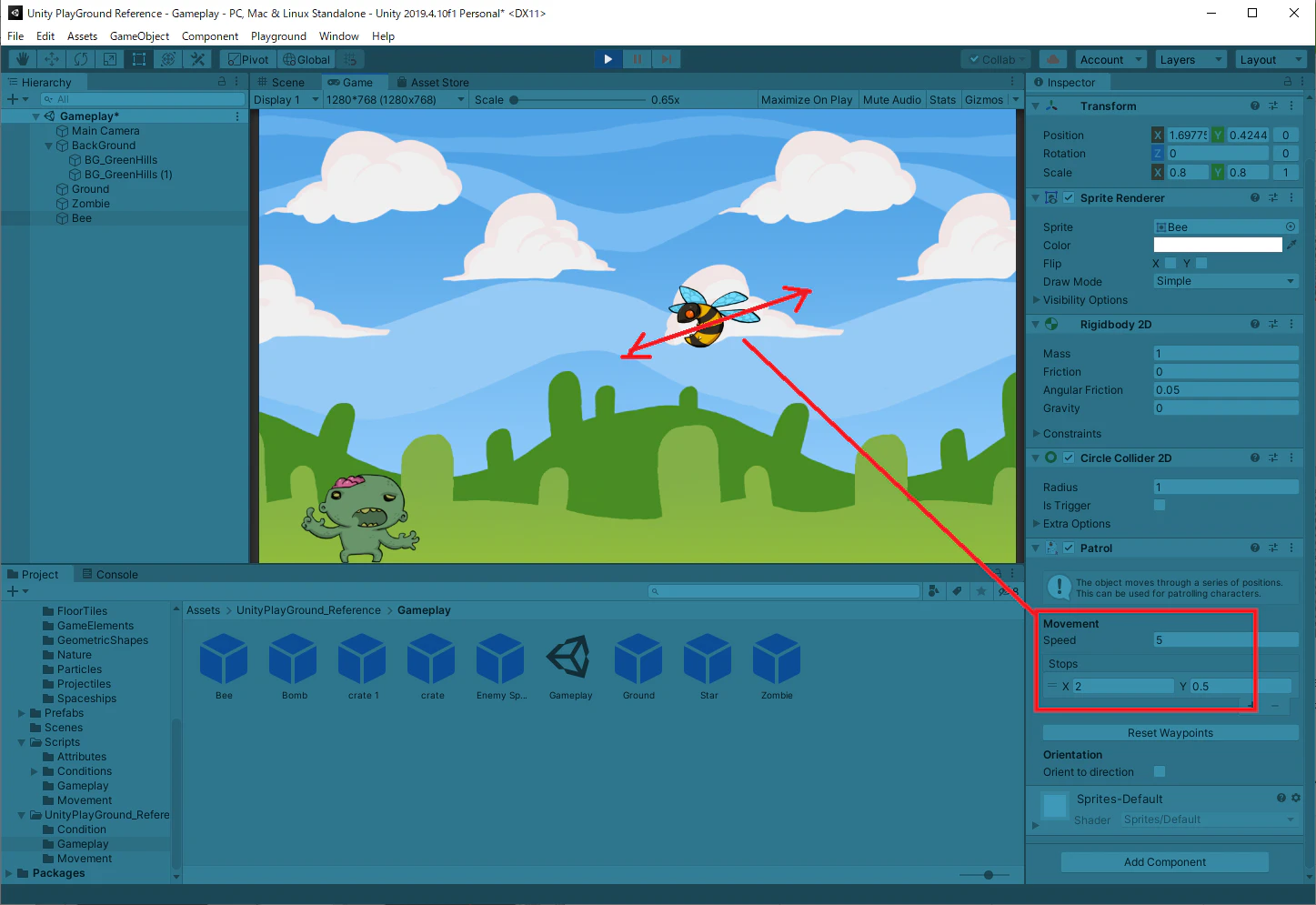Open the Component menu
This screenshot has height=905, width=1316.
coord(209,36)
